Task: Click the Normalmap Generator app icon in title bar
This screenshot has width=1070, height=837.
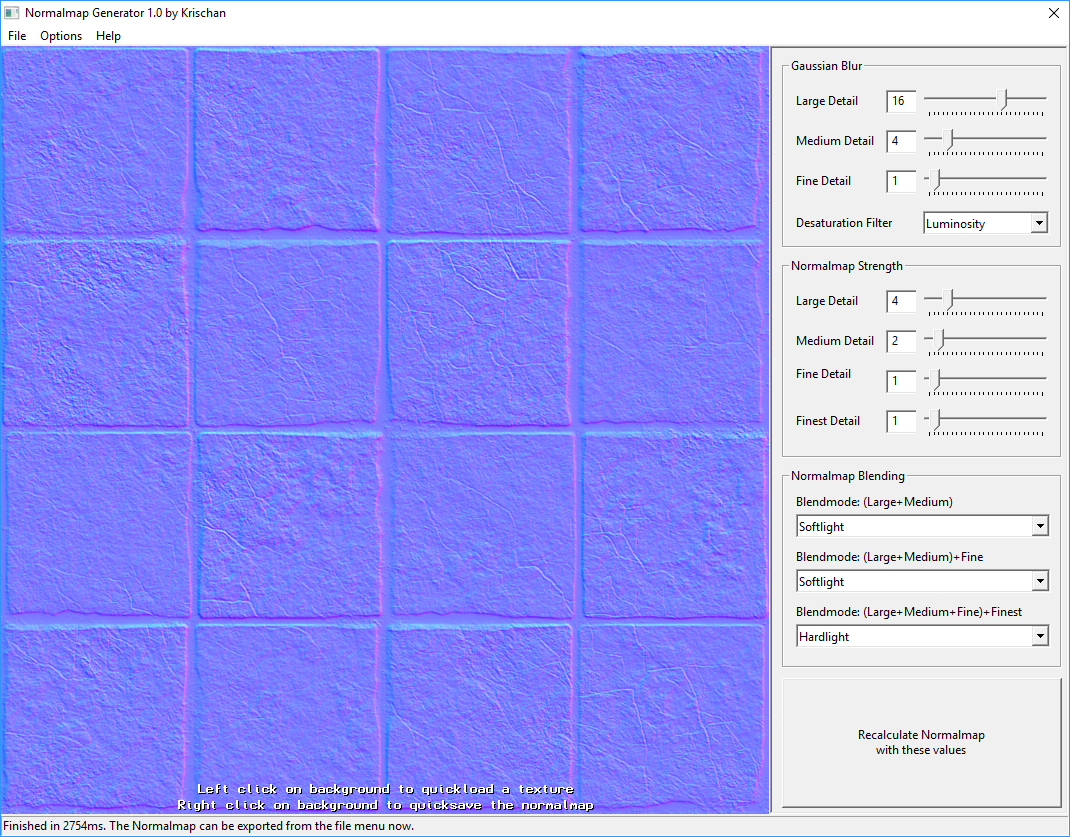Action: tap(12, 13)
